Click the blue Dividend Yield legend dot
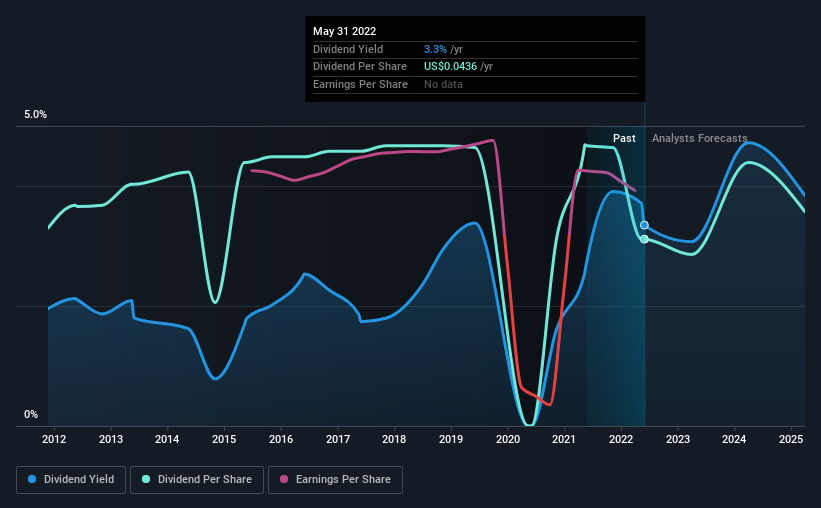The image size is (821, 508). point(32,479)
